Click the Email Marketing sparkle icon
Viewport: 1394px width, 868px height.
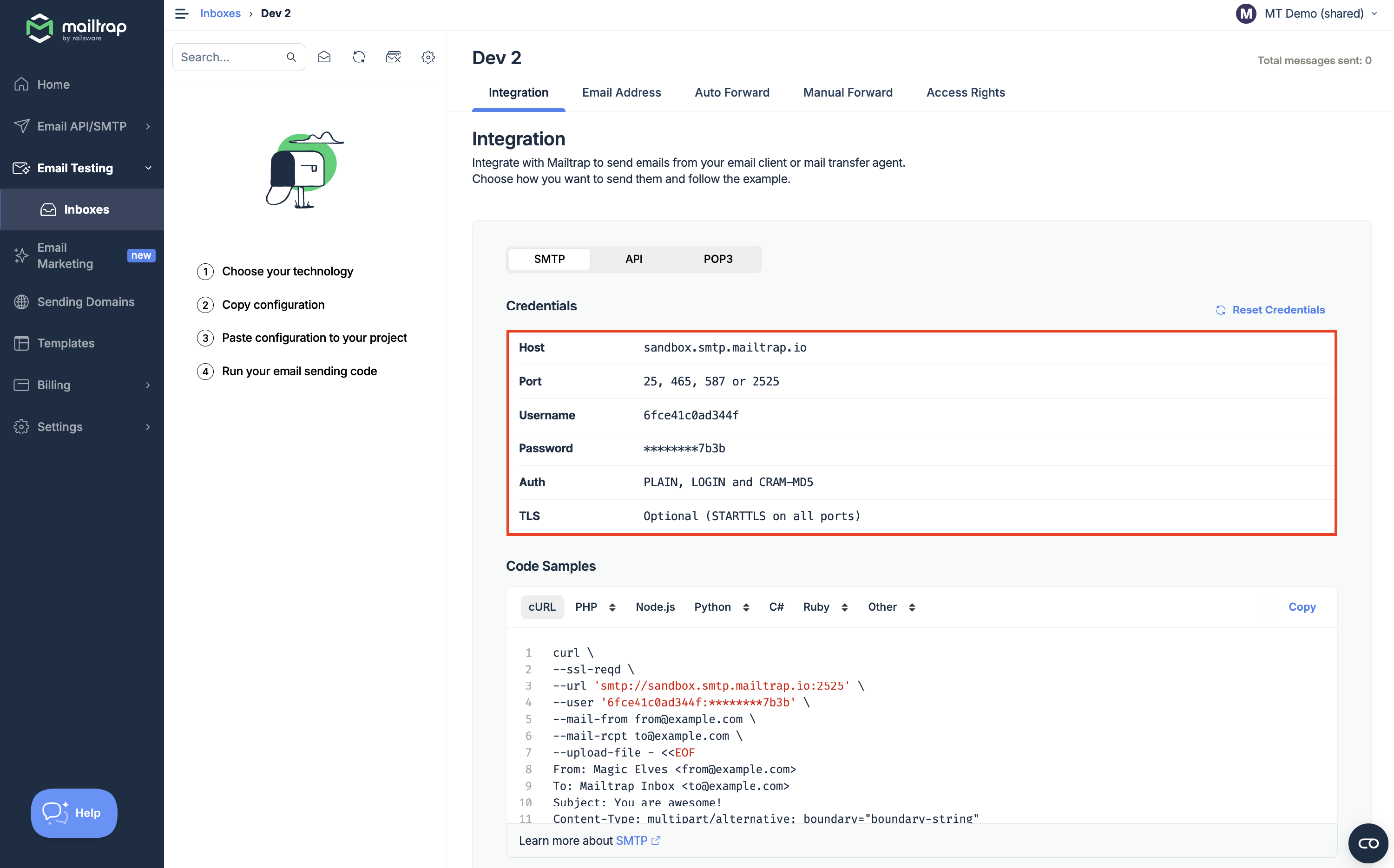coord(21,255)
